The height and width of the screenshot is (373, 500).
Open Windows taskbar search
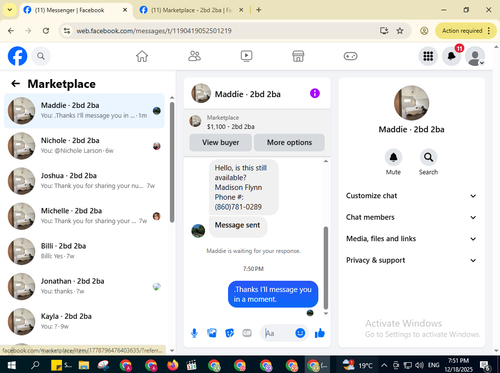35,365
